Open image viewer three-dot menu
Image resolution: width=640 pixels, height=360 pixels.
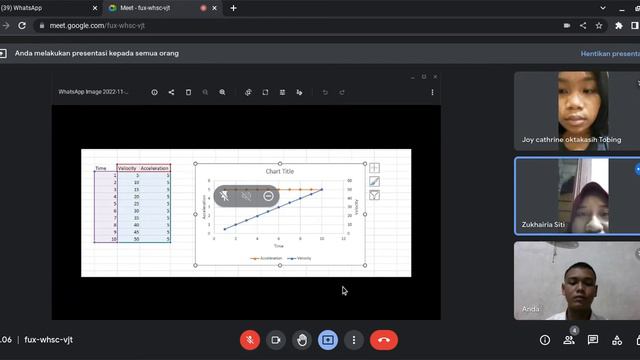click(432, 92)
